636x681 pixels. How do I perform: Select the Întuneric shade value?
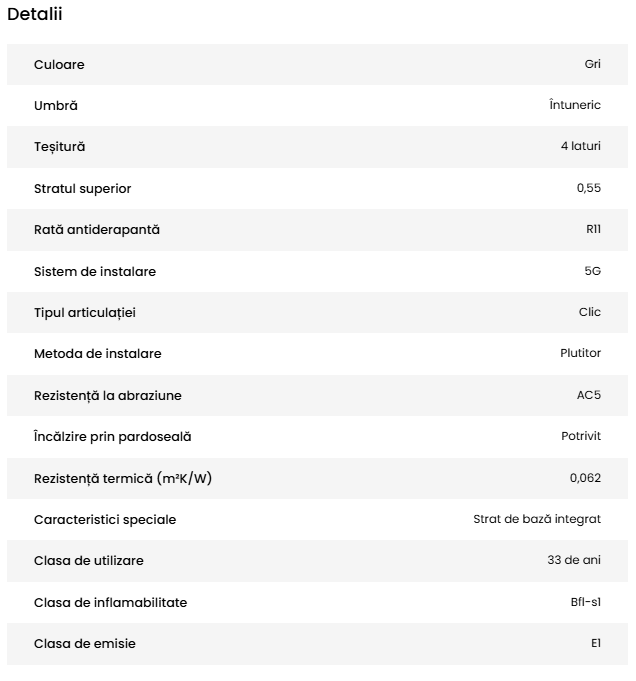[x=575, y=106]
